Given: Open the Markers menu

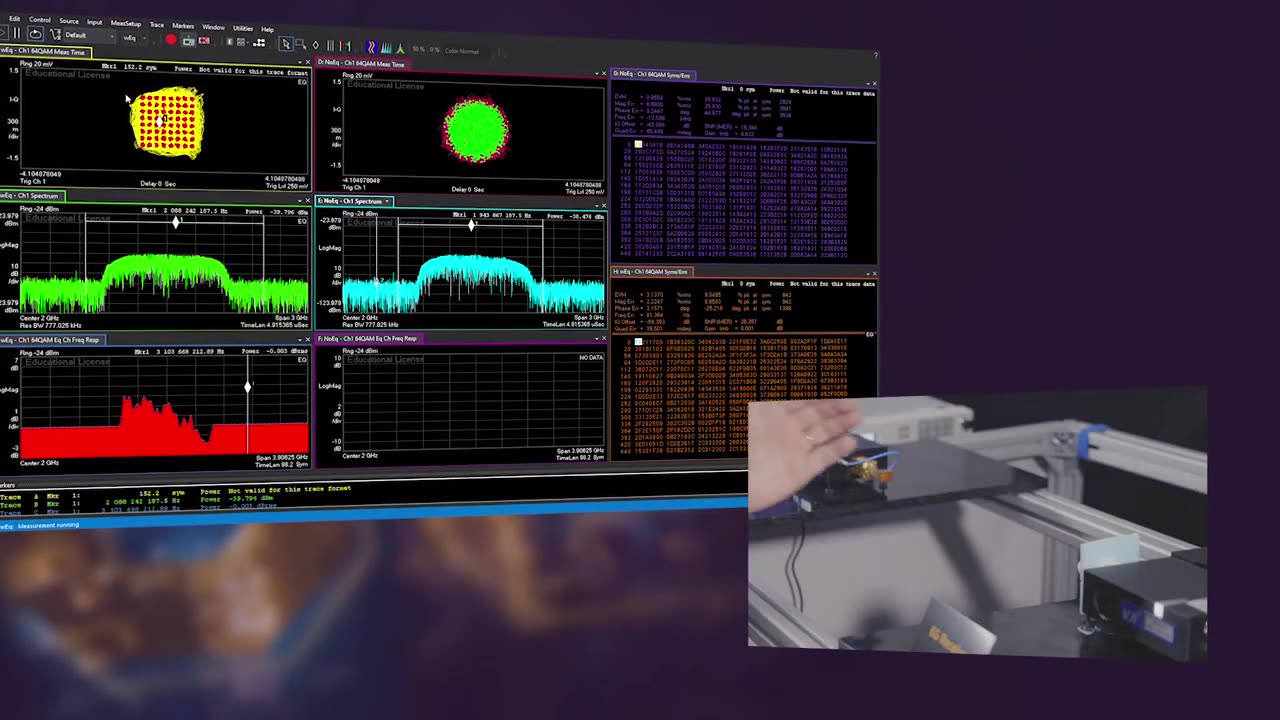Looking at the screenshot, I should click(183, 26).
